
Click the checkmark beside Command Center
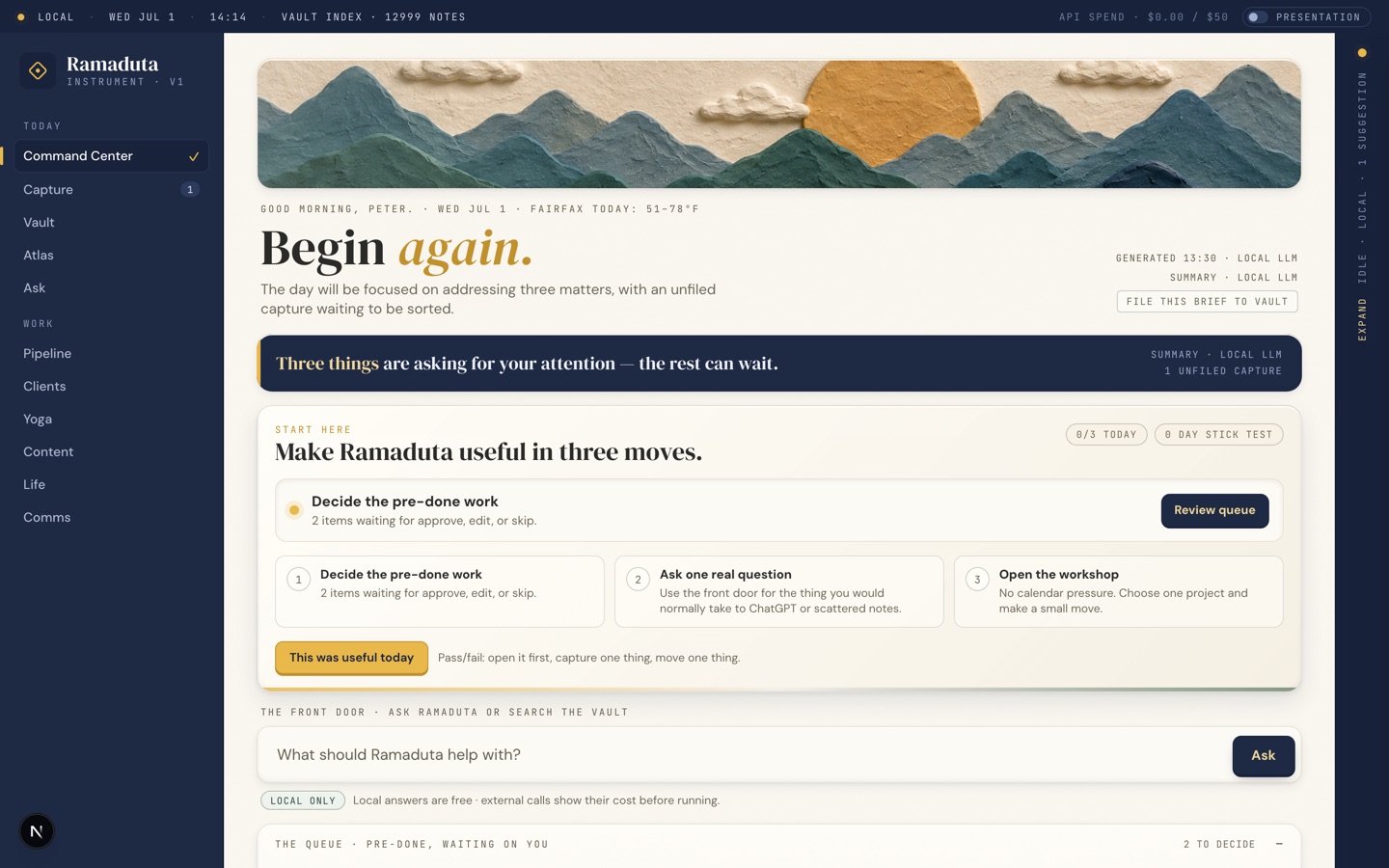click(x=194, y=156)
